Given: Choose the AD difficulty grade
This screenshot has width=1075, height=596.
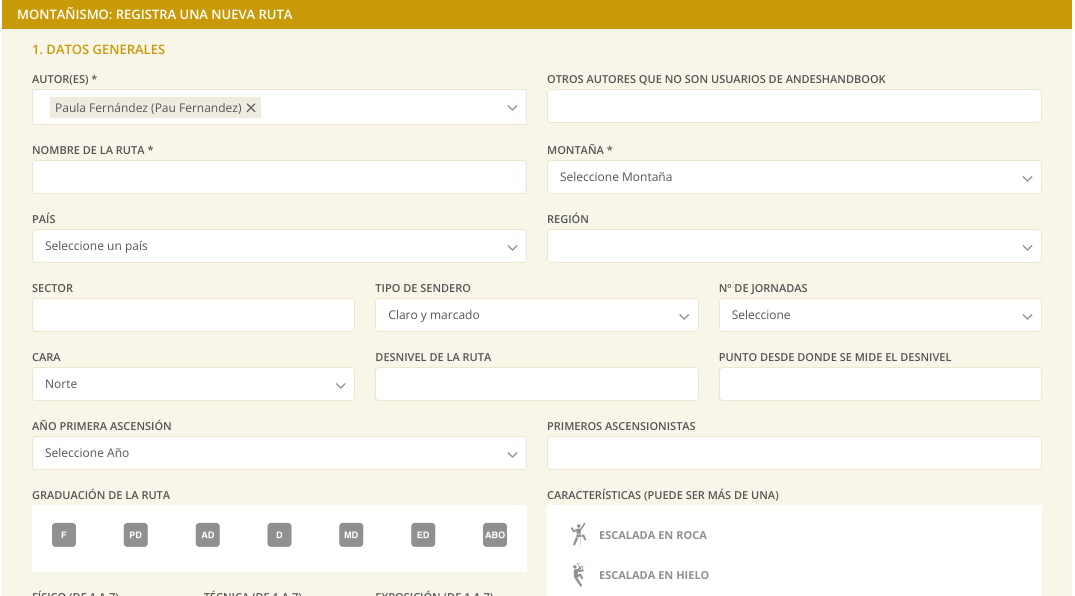Looking at the screenshot, I should click(x=208, y=535).
